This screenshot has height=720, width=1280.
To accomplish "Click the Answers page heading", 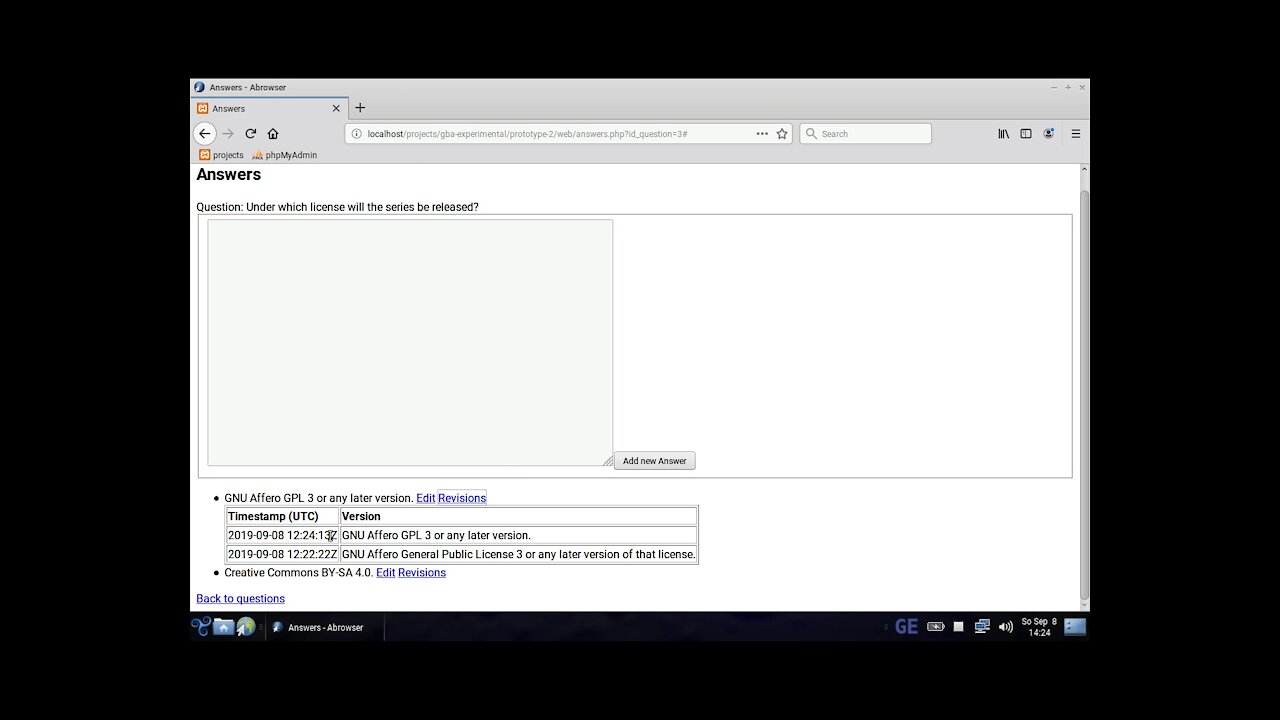I will point(228,174).
